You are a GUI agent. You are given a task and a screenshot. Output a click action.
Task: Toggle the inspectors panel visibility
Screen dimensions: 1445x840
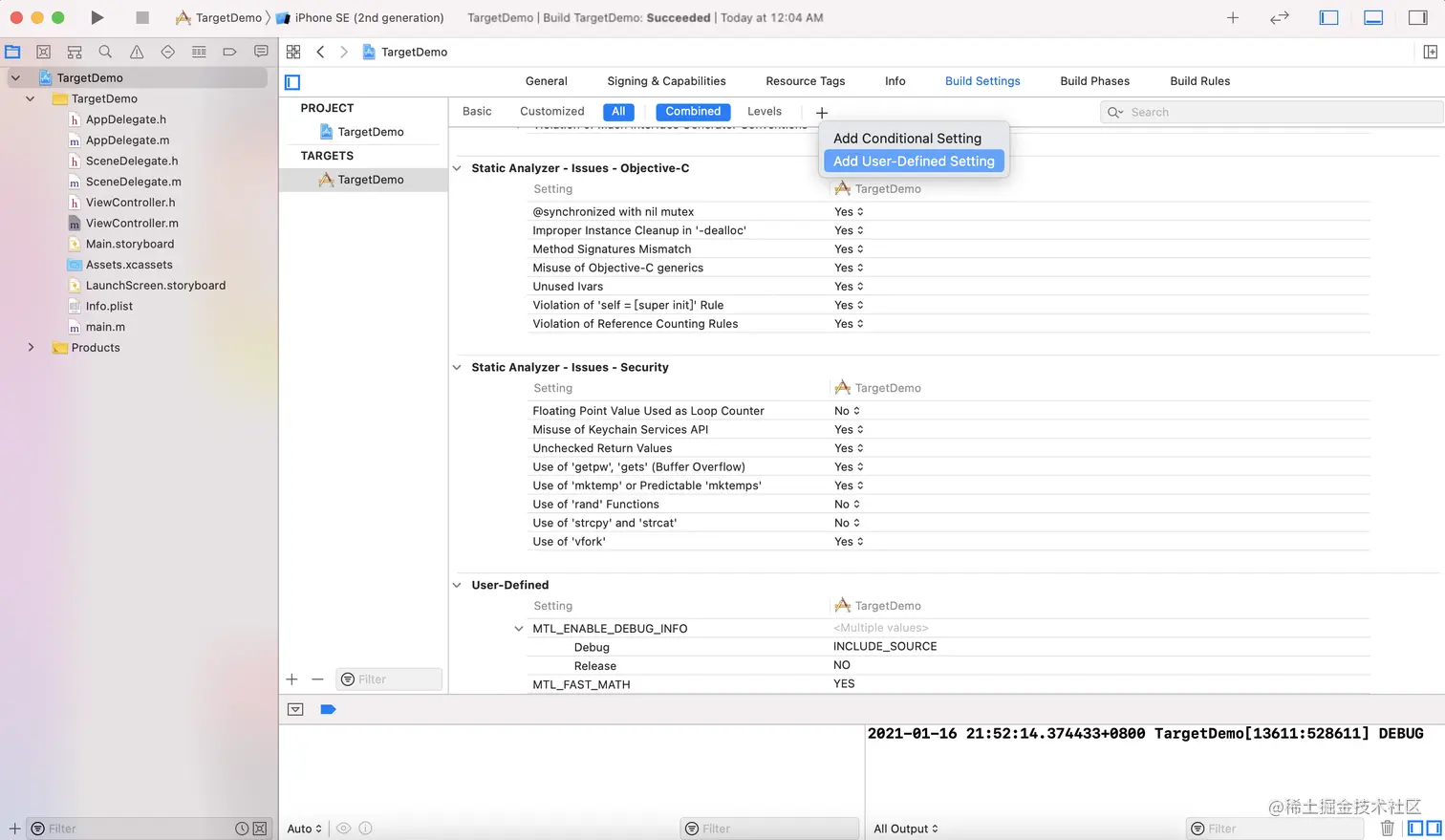[x=1418, y=17]
